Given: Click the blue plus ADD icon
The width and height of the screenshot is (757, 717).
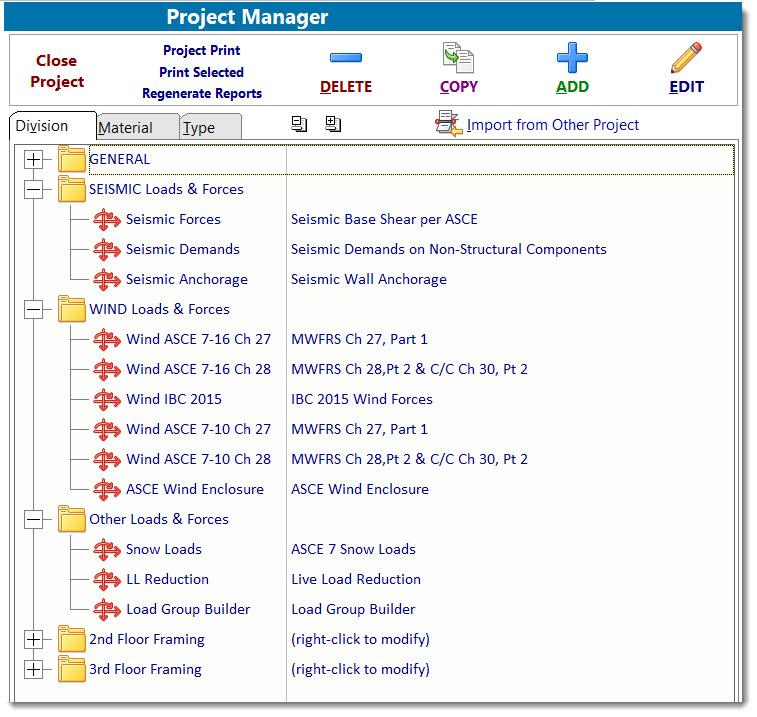Looking at the screenshot, I should tap(572, 58).
